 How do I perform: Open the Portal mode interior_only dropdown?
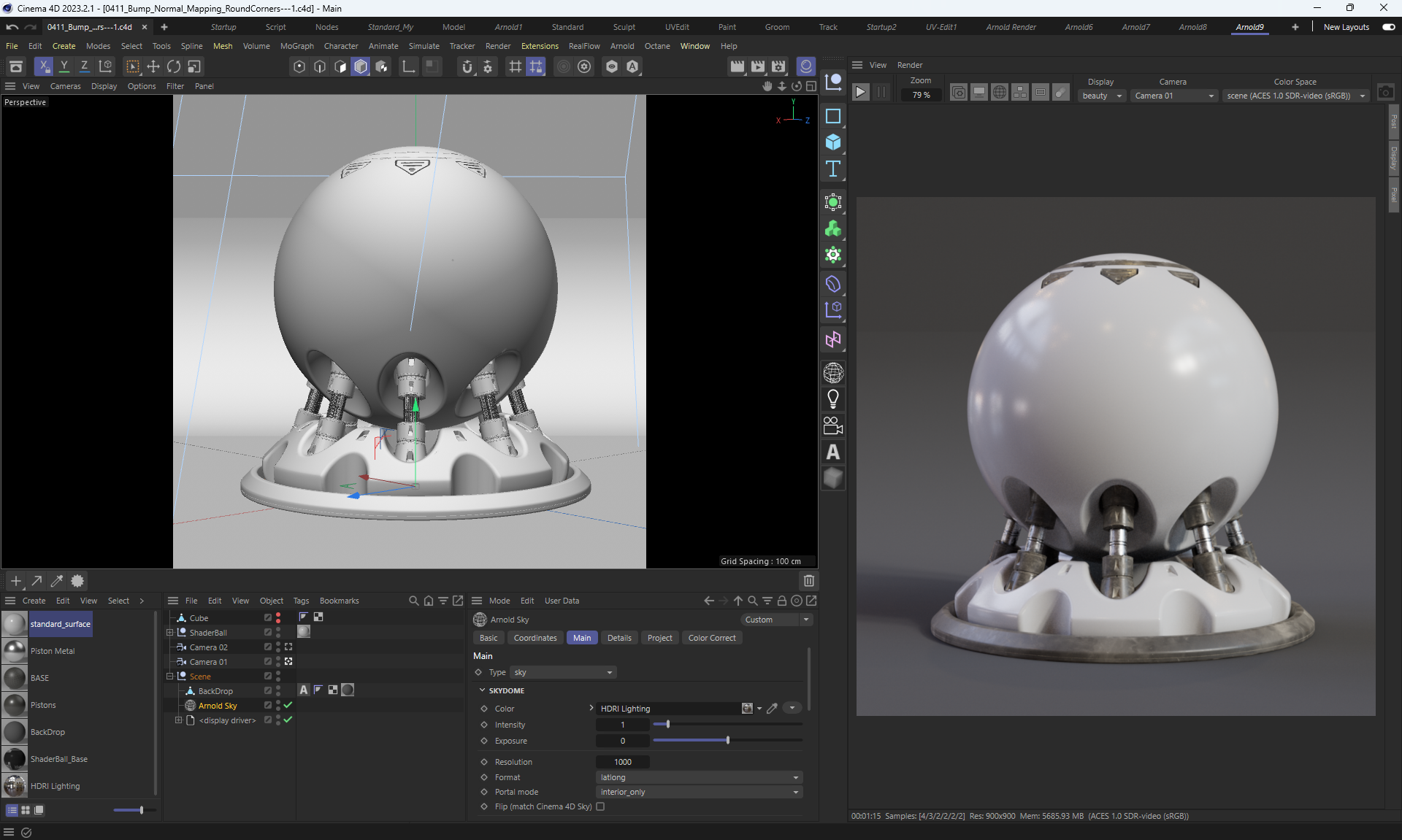click(x=699, y=792)
